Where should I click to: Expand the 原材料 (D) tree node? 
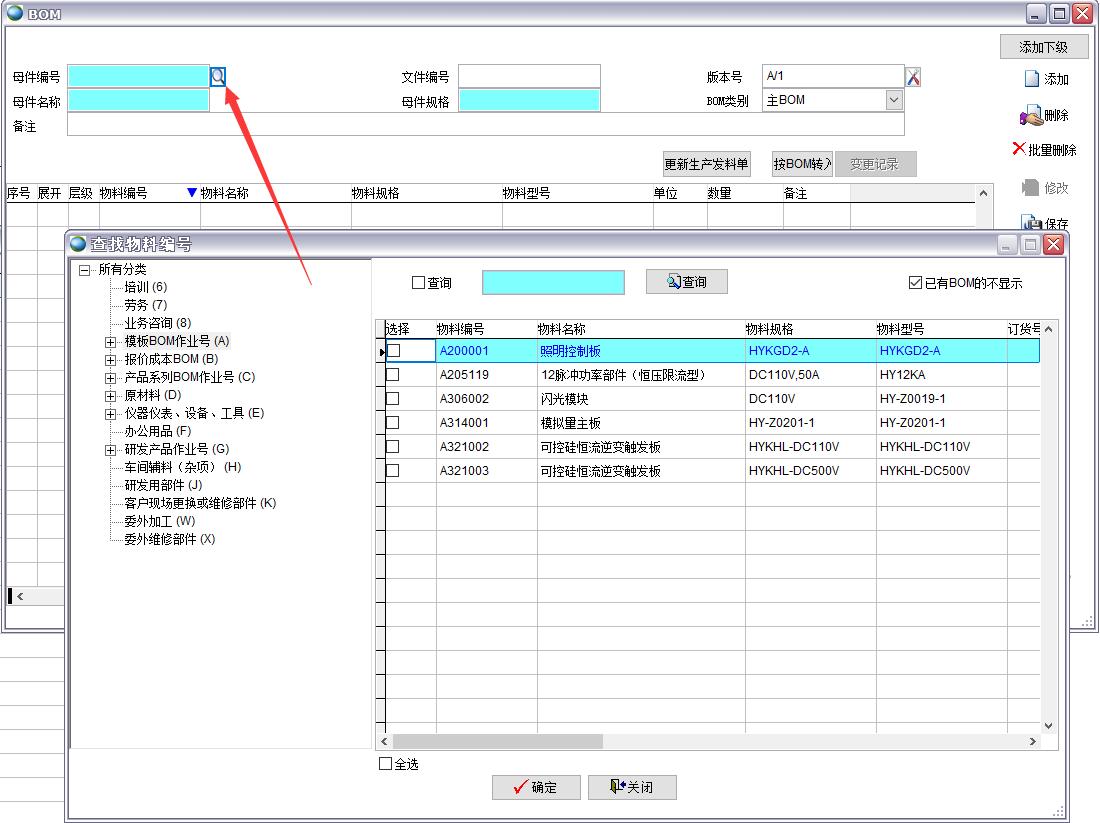[x=111, y=395]
